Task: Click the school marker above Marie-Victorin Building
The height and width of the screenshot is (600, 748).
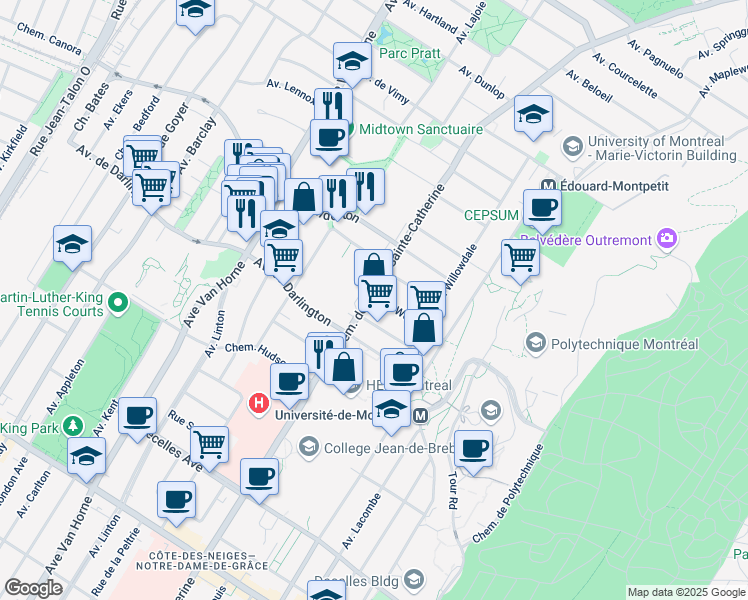Action: point(533,115)
